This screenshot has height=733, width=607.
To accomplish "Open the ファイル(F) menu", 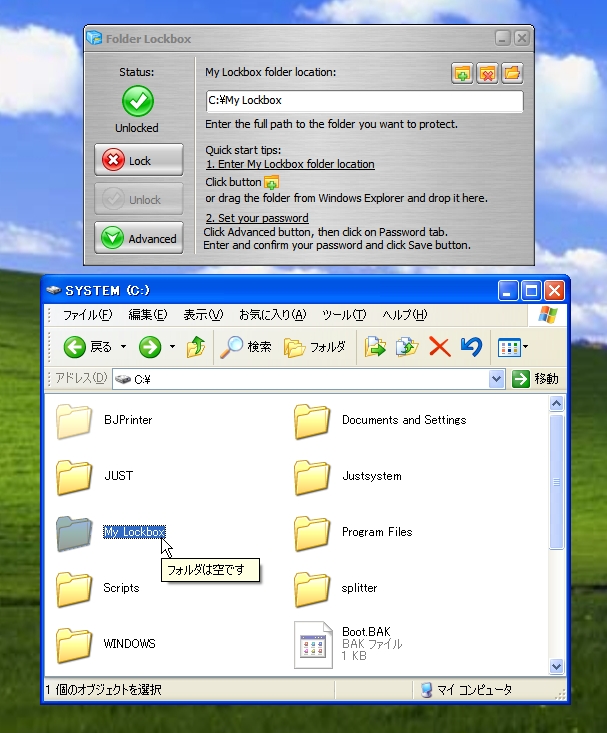I will (x=87, y=315).
